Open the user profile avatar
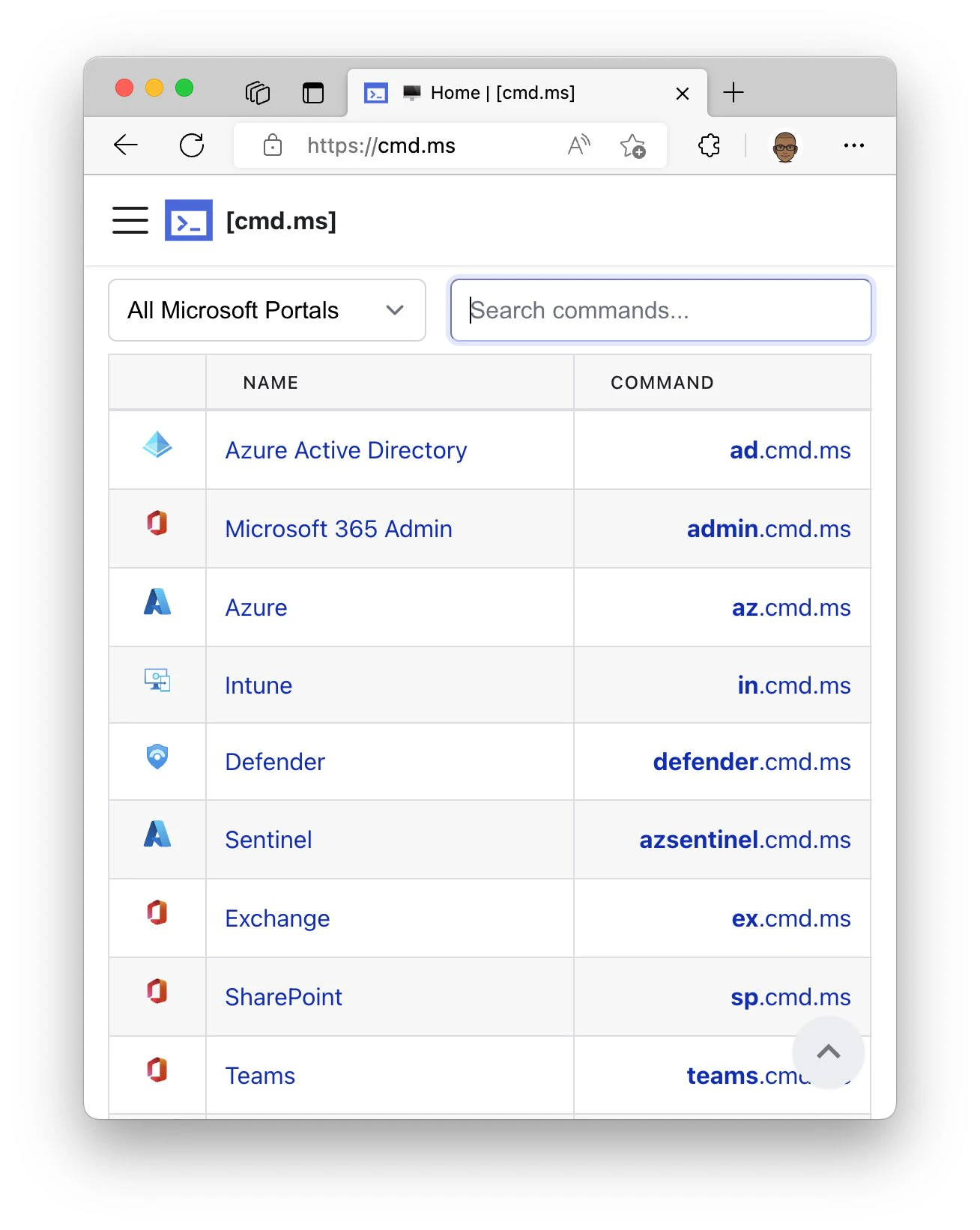This screenshot has height=1230, width=980. [784, 145]
